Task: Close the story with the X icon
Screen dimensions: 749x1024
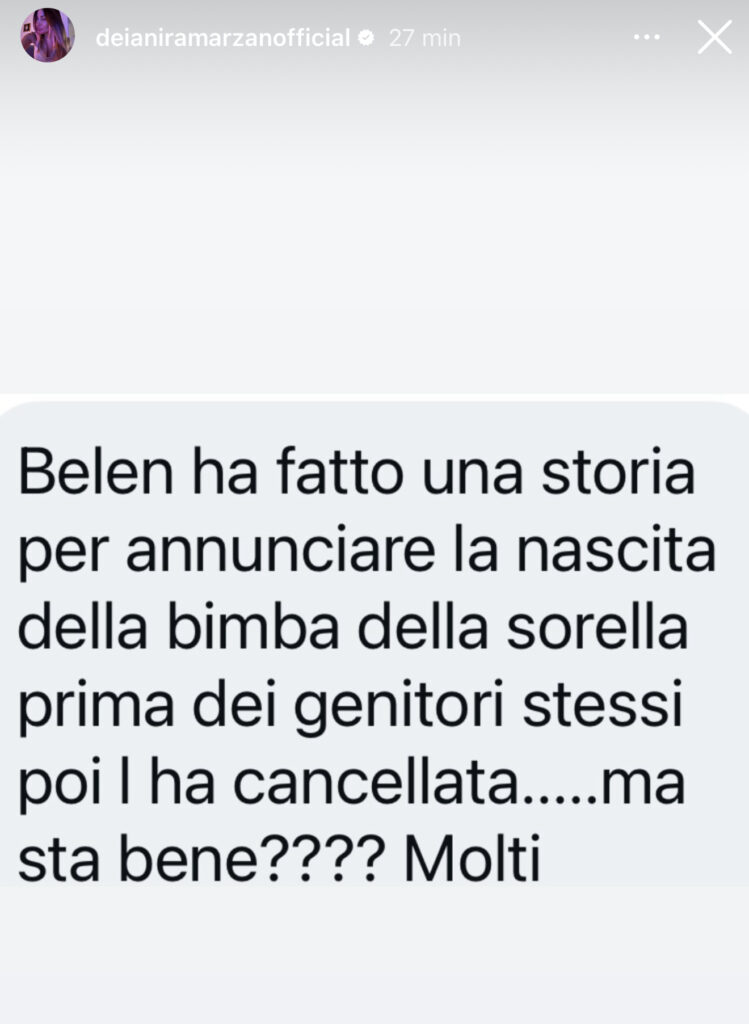Action: 714,37
